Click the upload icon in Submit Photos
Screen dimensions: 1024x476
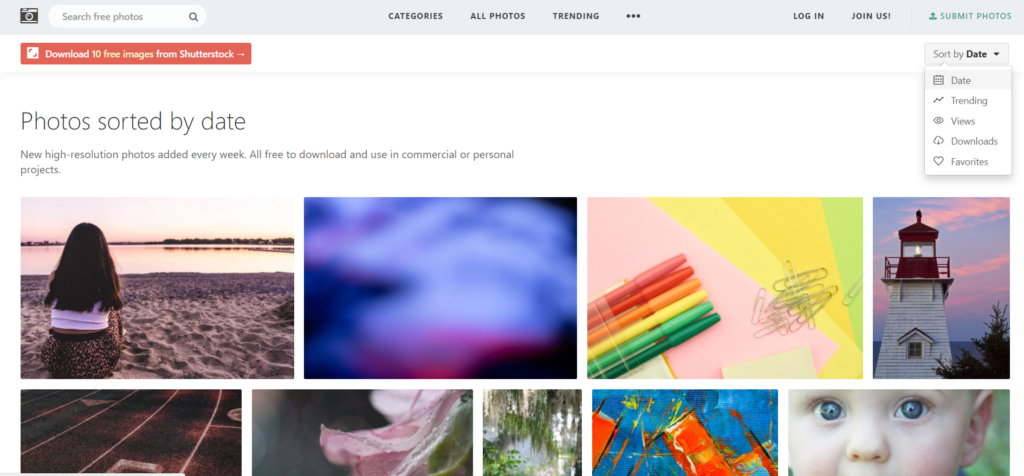(933, 16)
